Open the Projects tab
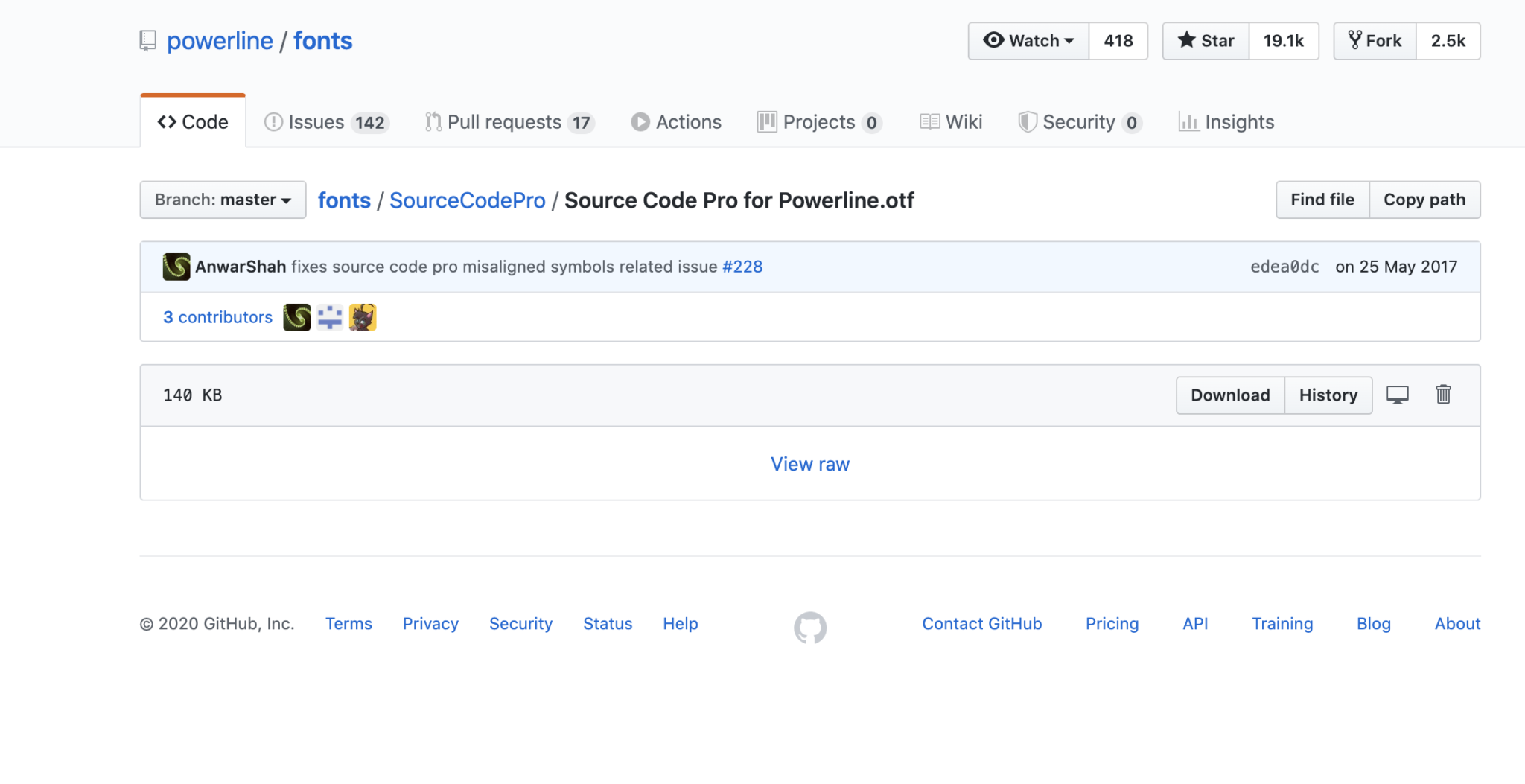The height and width of the screenshot is (784, 1525). [x=819, y=122]
